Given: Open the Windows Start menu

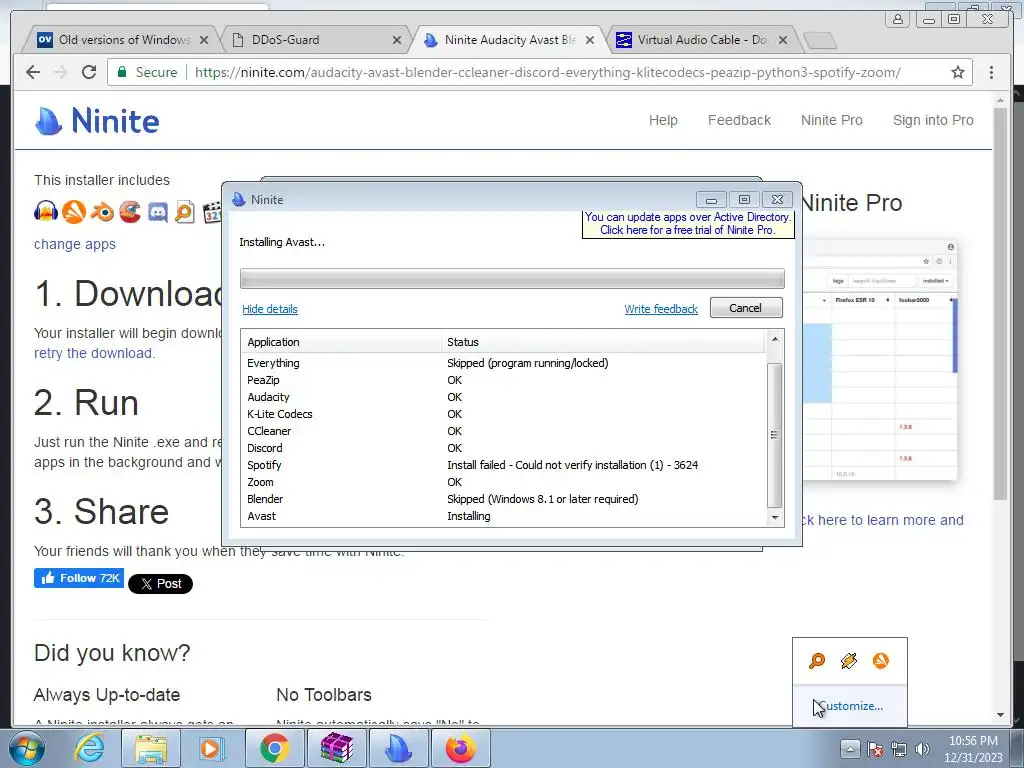Looking at the screenshot, I should (x=27, y=749).
